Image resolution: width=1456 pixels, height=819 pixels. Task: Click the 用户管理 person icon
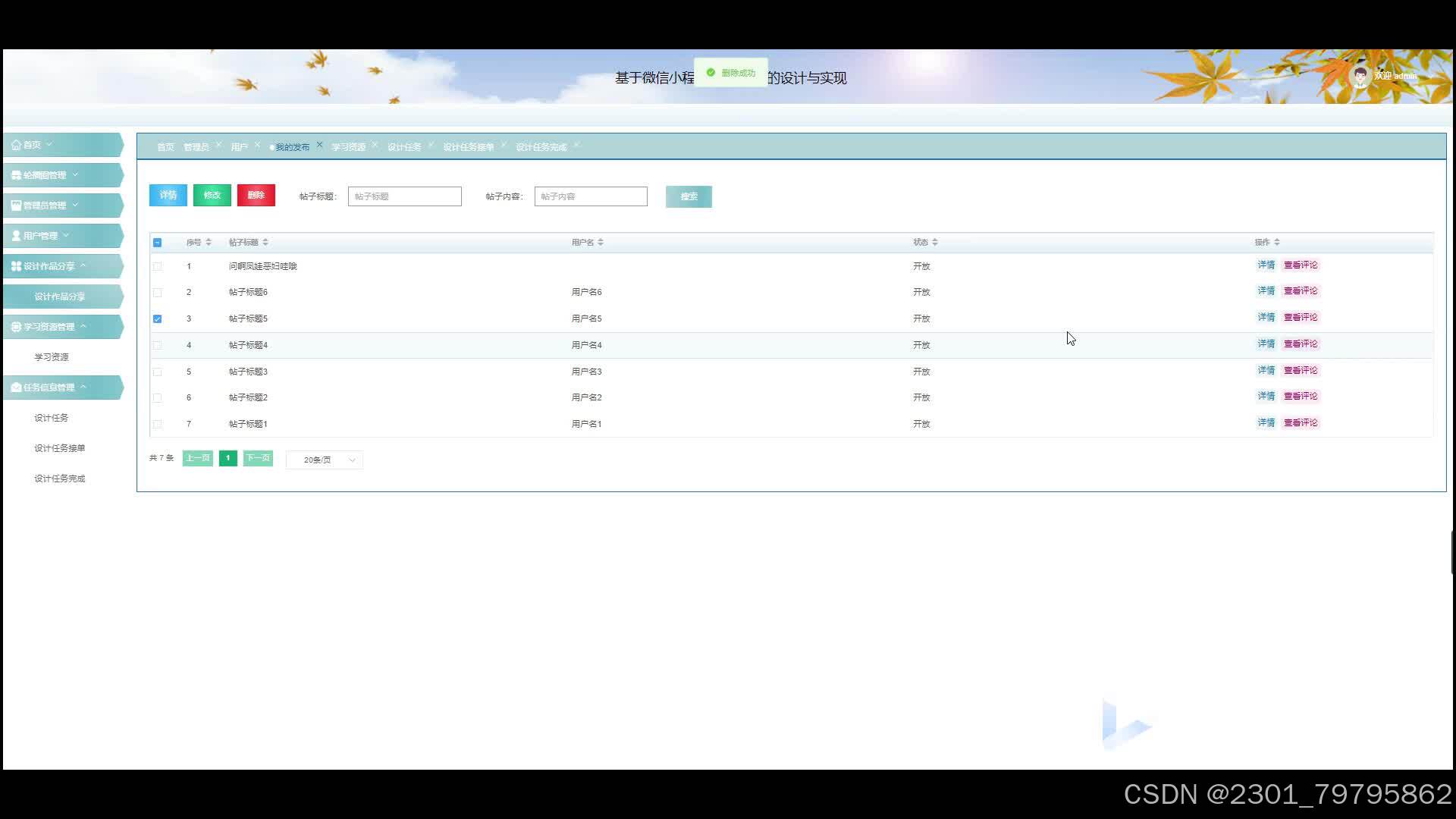click(x=16, y=236)
